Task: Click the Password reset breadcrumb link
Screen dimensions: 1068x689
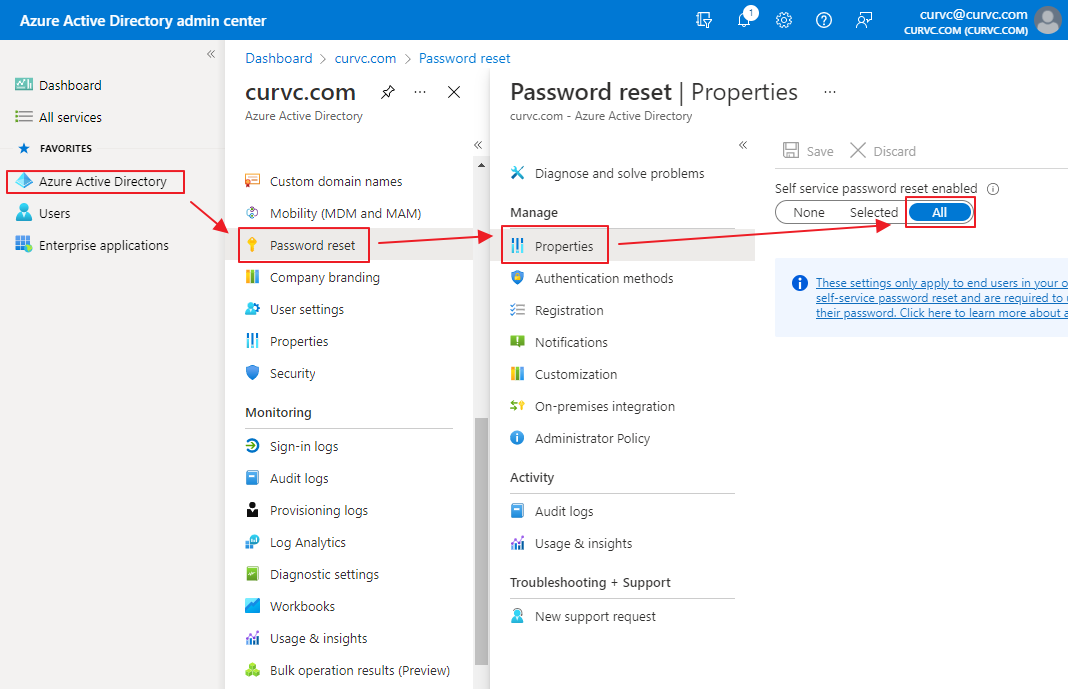Action: click(465, 59)
